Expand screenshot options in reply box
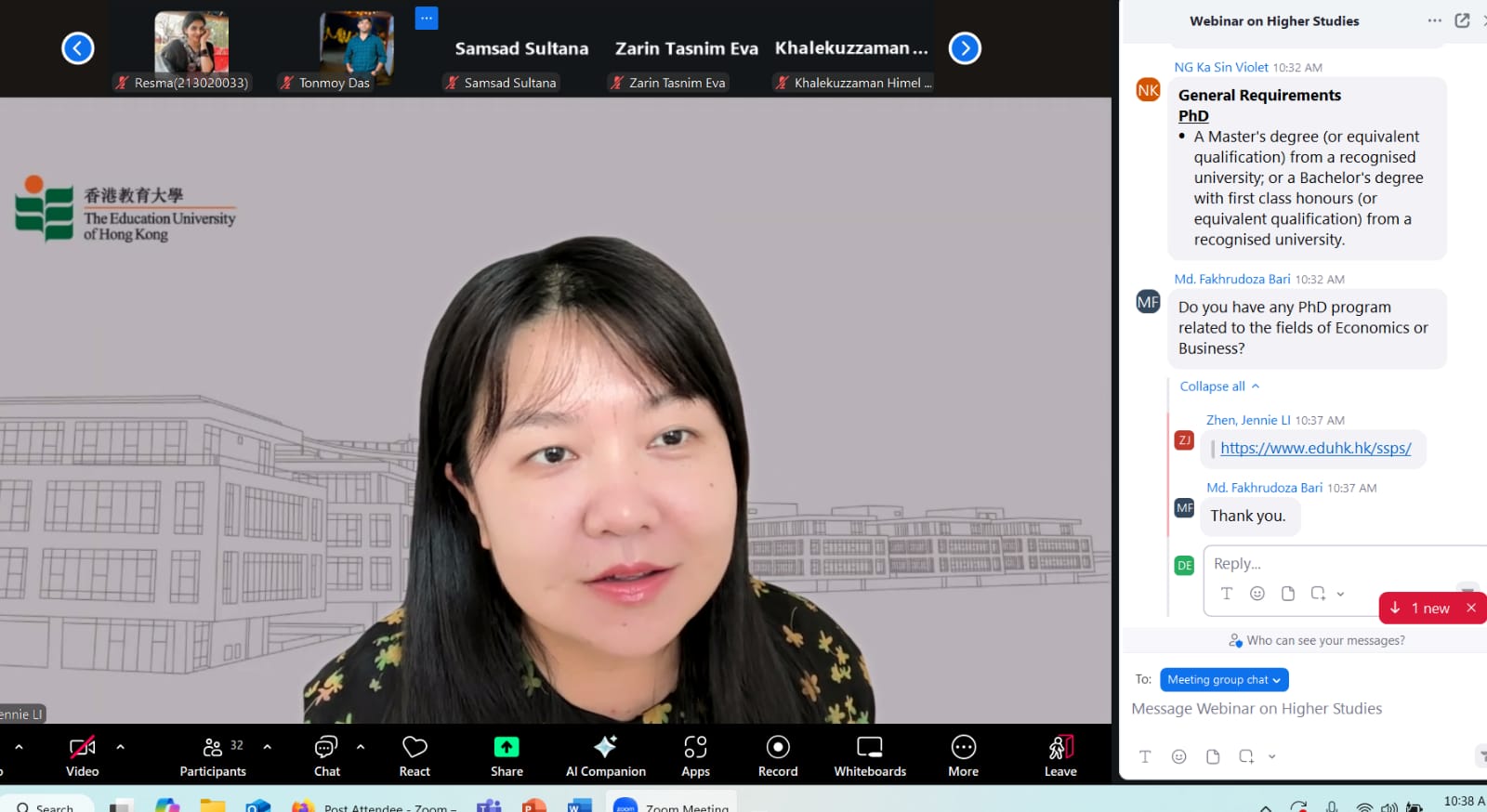1487x812 pixels. pyautogui.click(x=1340, y=594)
